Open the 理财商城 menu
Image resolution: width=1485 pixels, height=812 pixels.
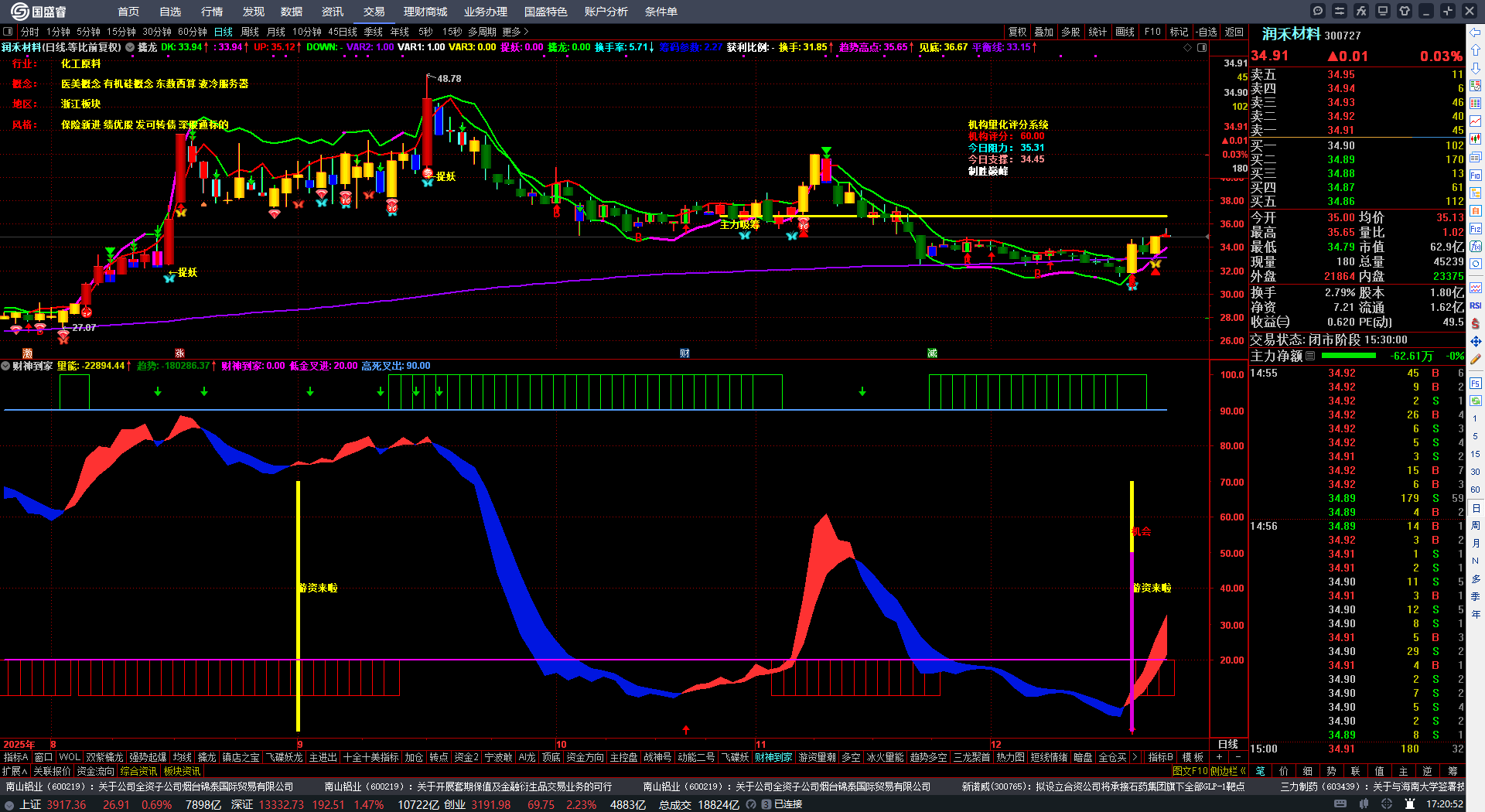click(425, 12)
